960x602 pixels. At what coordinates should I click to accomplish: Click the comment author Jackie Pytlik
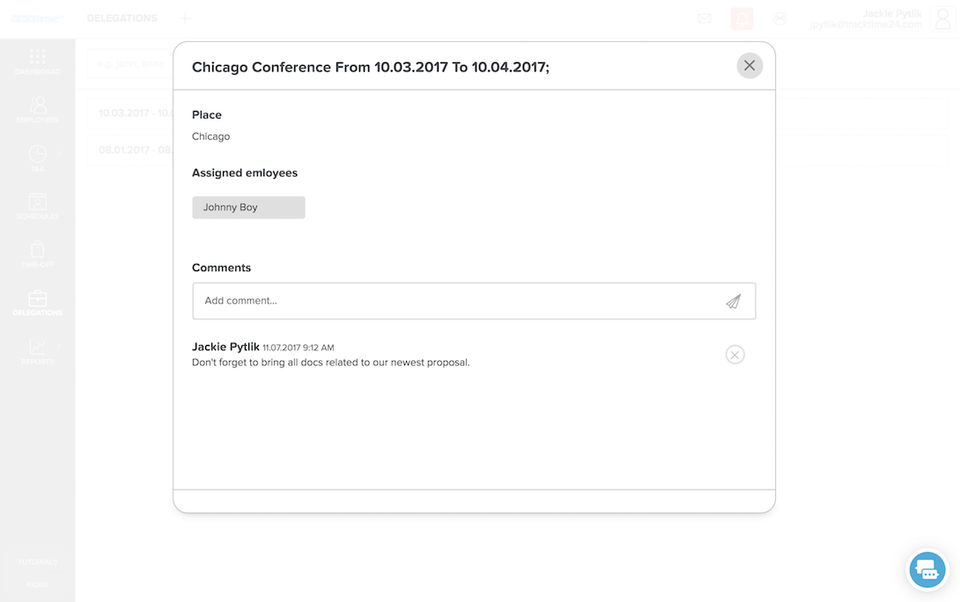tap(225, 347)
